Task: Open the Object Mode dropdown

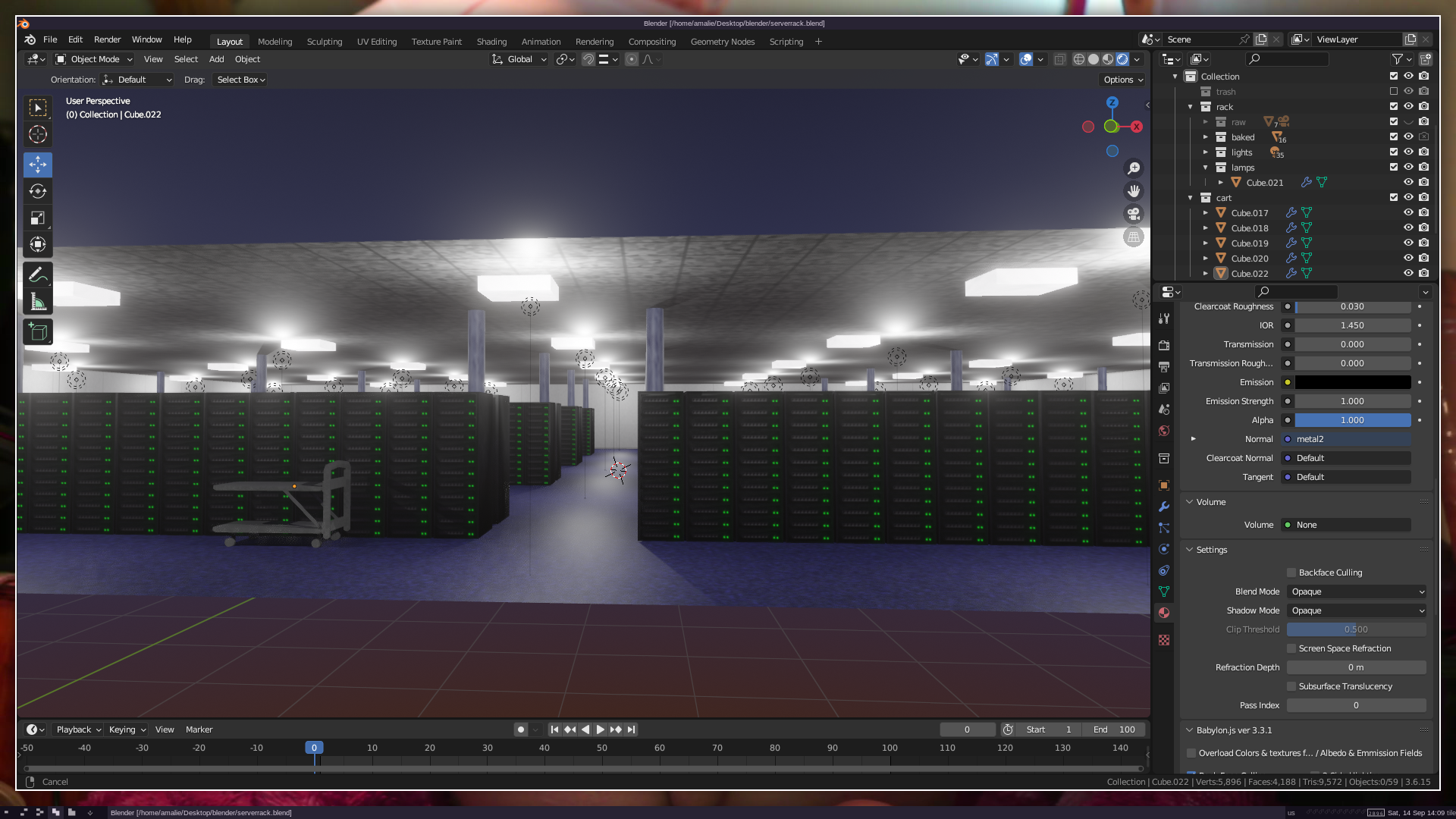Action: pos(94,59)
